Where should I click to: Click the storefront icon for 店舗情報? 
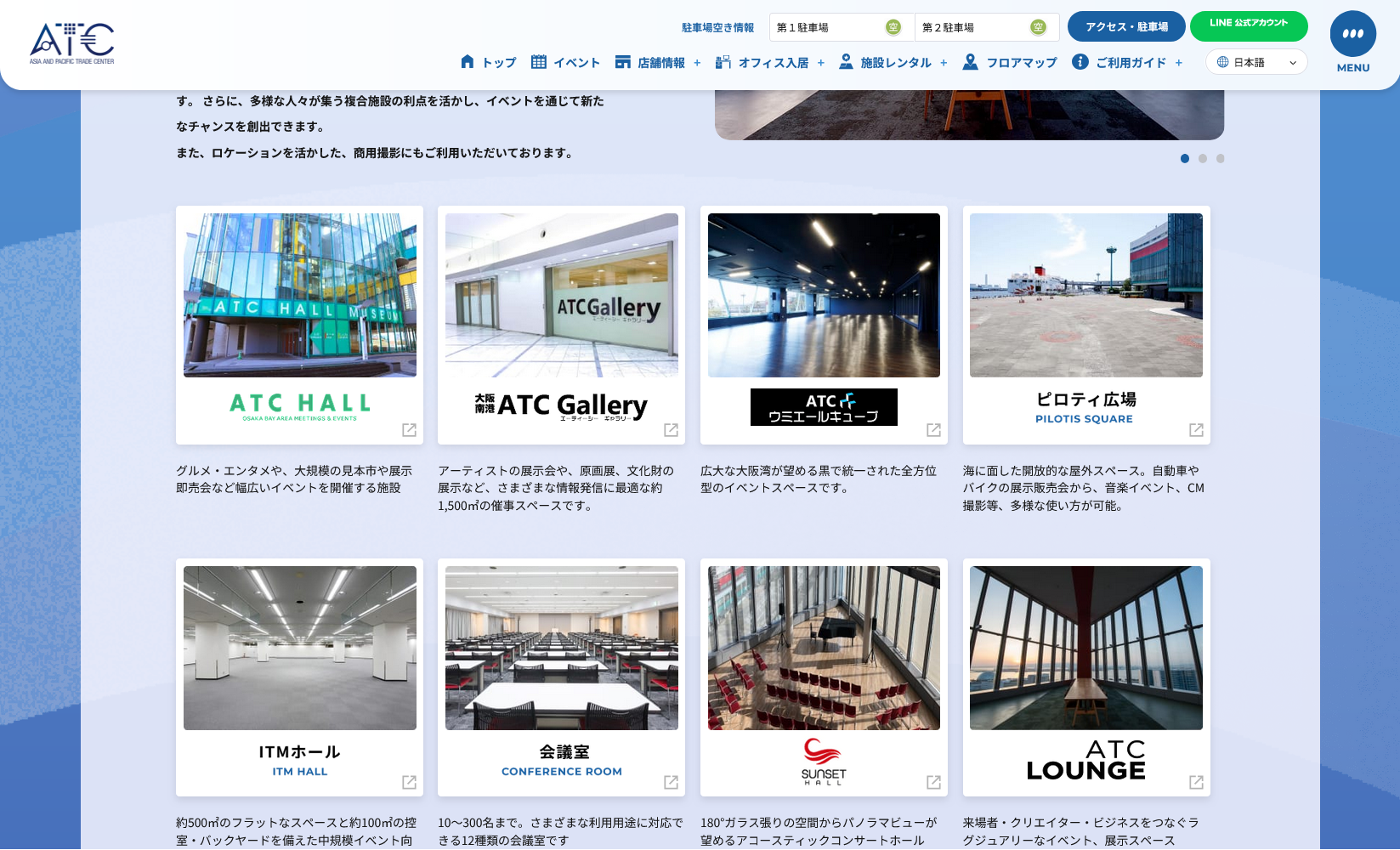pyautogui.click(x=621, y=61)
